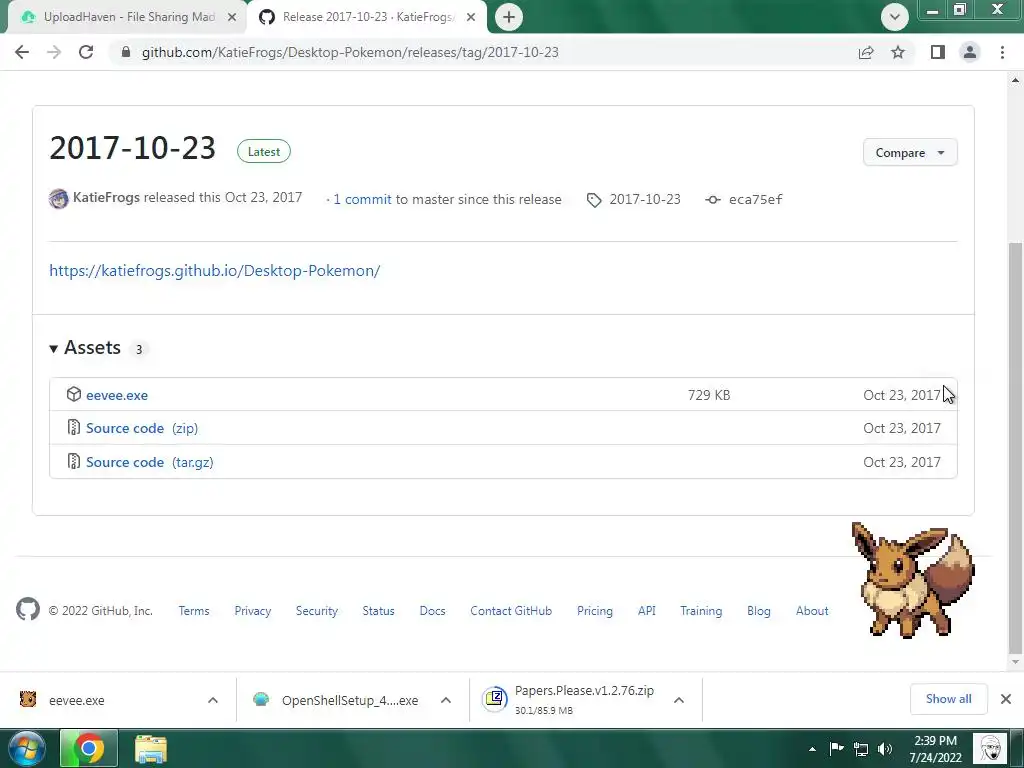
Task: Open the Windows Start menu
Action: [x=27, y=748]
